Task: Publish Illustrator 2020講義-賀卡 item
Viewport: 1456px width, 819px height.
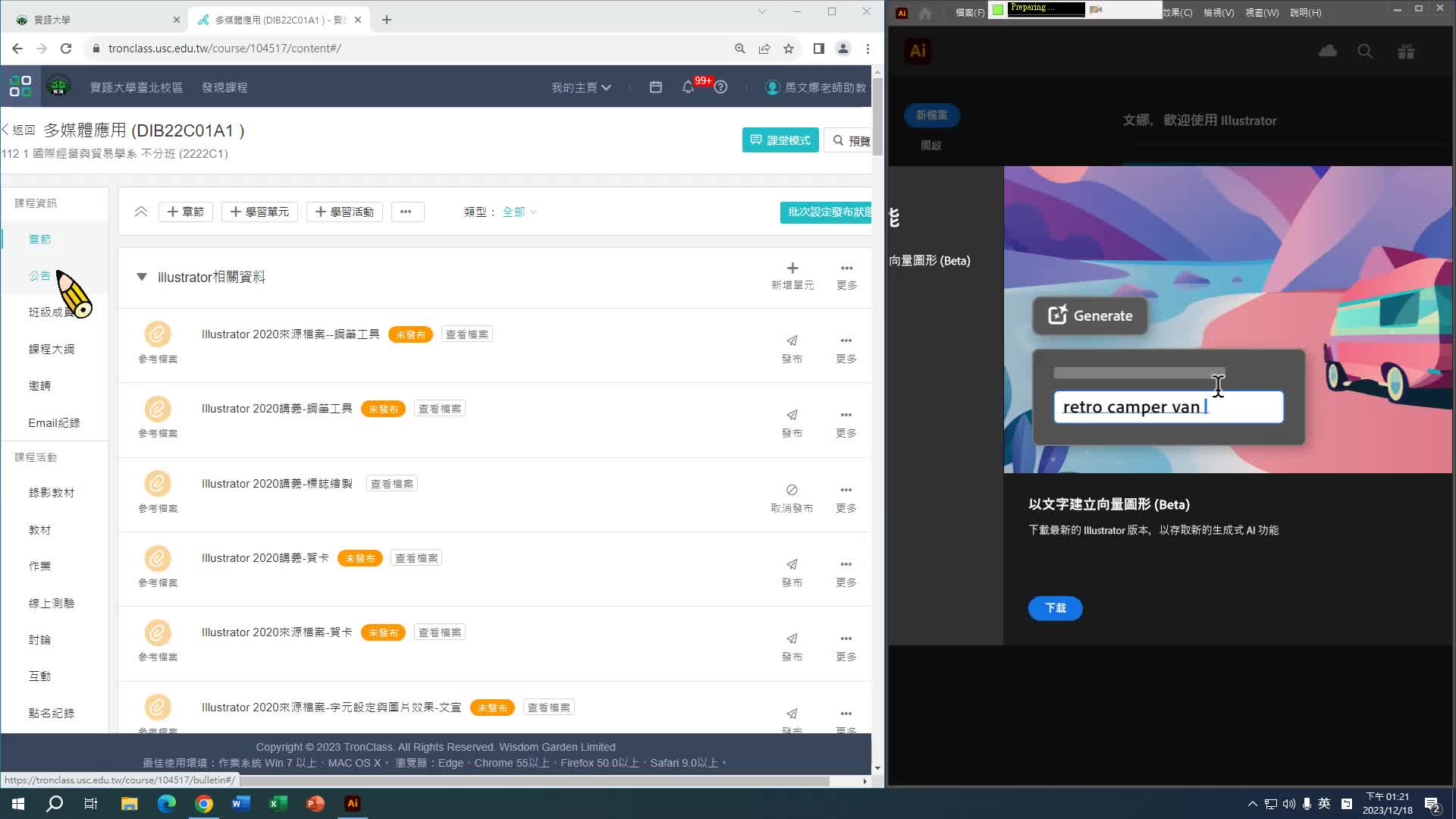Action: [792, 572]
